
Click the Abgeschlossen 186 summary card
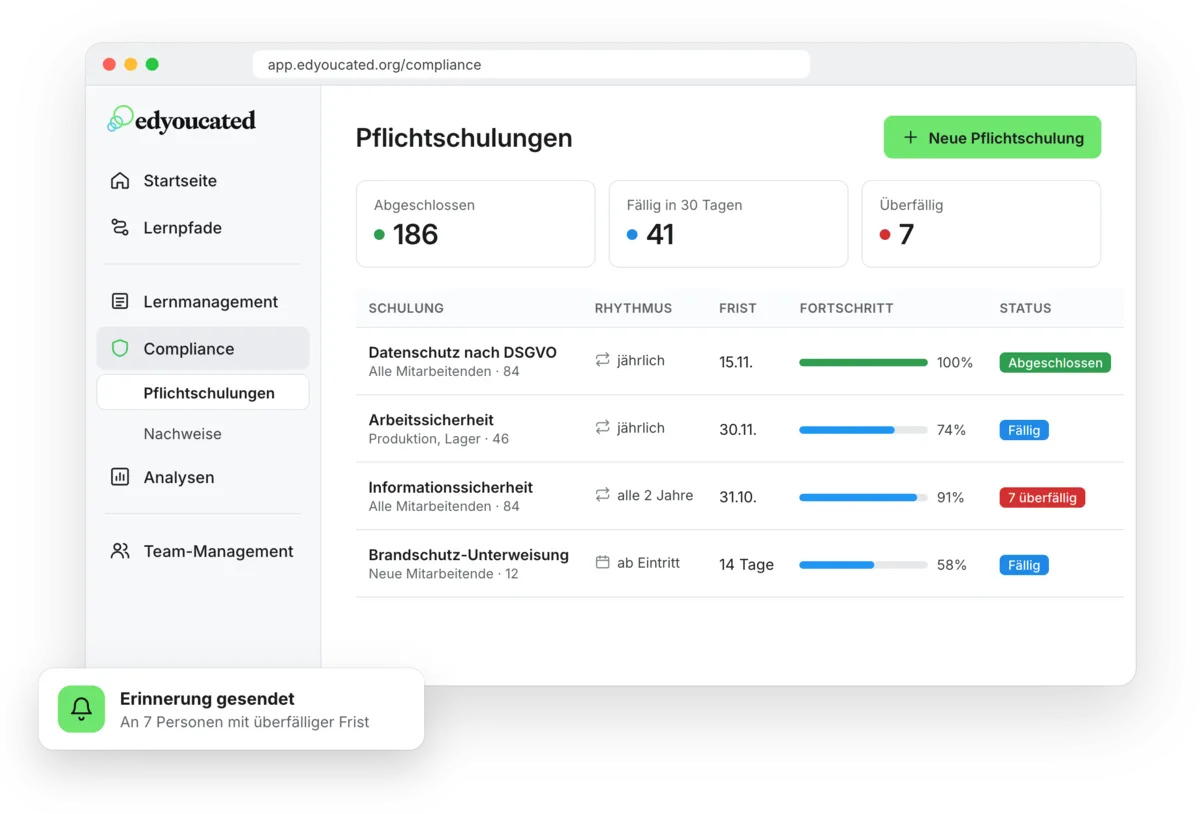click(476, 224)
